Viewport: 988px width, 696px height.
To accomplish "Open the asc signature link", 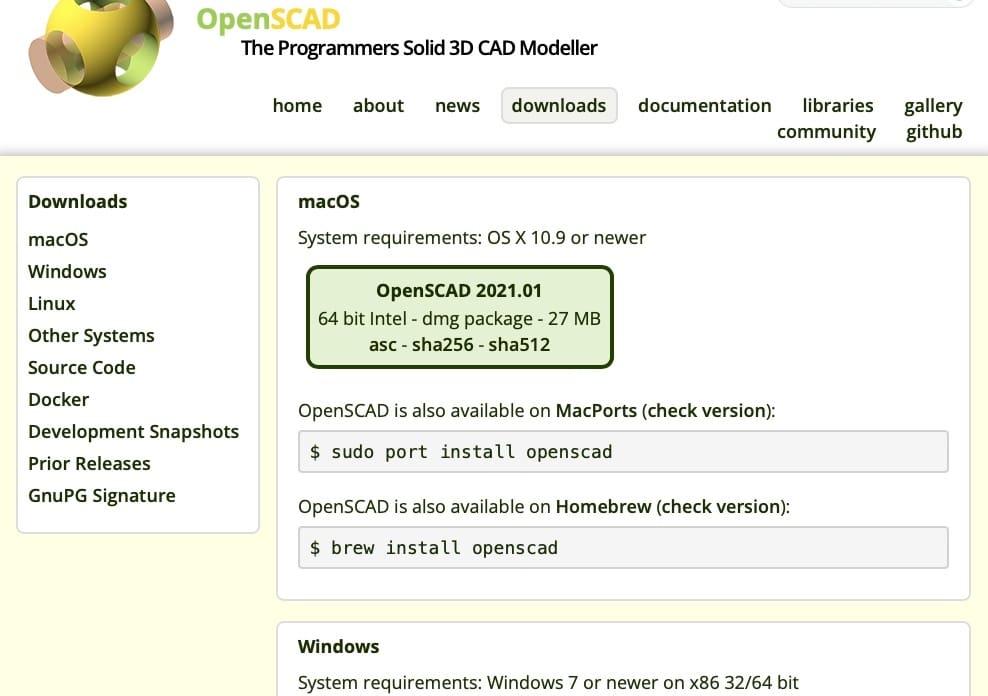I will pyautogui.click(x=382, y=345).
